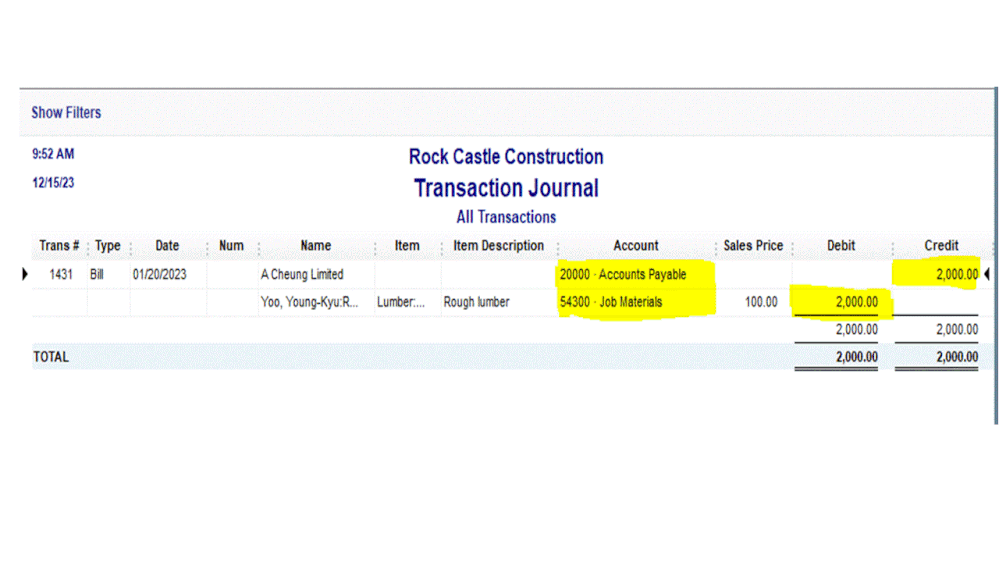Select the Num column header
Screen dimensions: 999x562
tap(231, 246)
